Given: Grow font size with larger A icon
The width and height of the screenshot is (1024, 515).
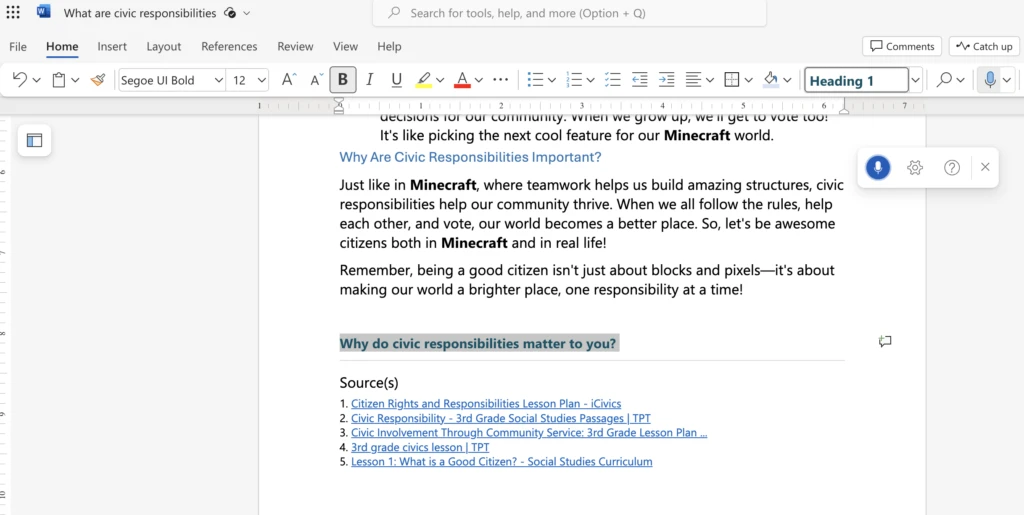Looking at the screenshot, I should coord(289,80).
